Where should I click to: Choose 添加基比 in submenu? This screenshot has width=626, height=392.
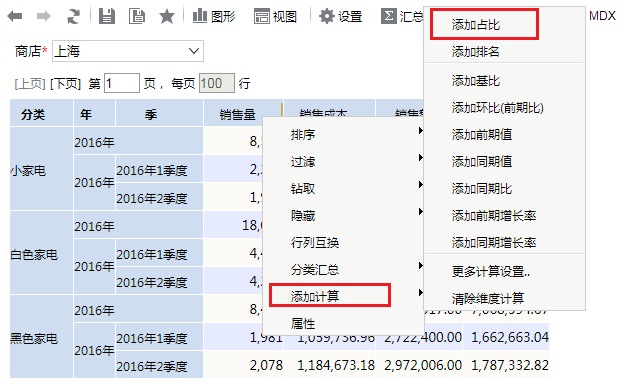(504, 81)
